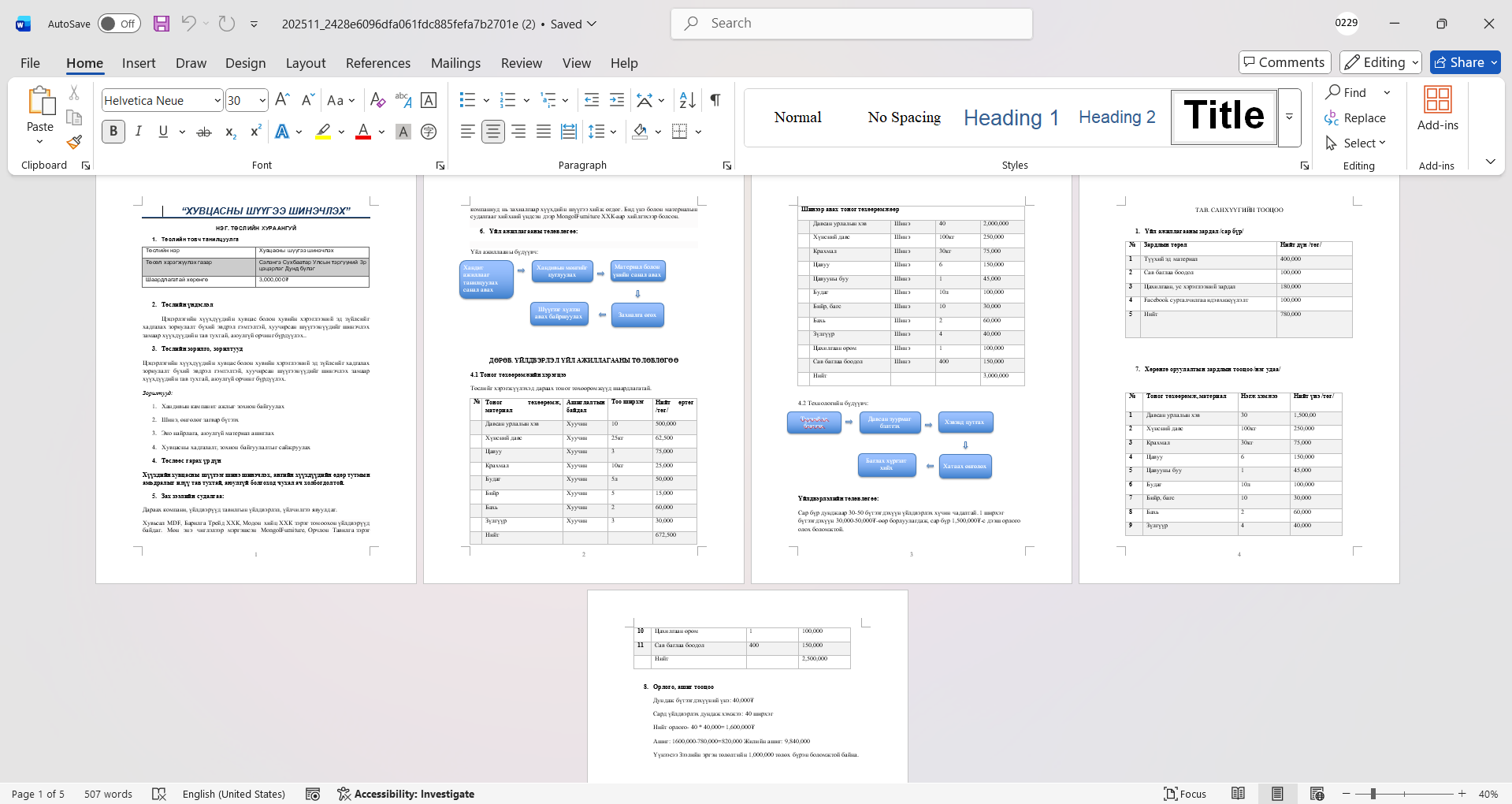This screenshot has height=804, width=1512.
Task: Apply strikethrough formatting
Action: click(204, 132)
